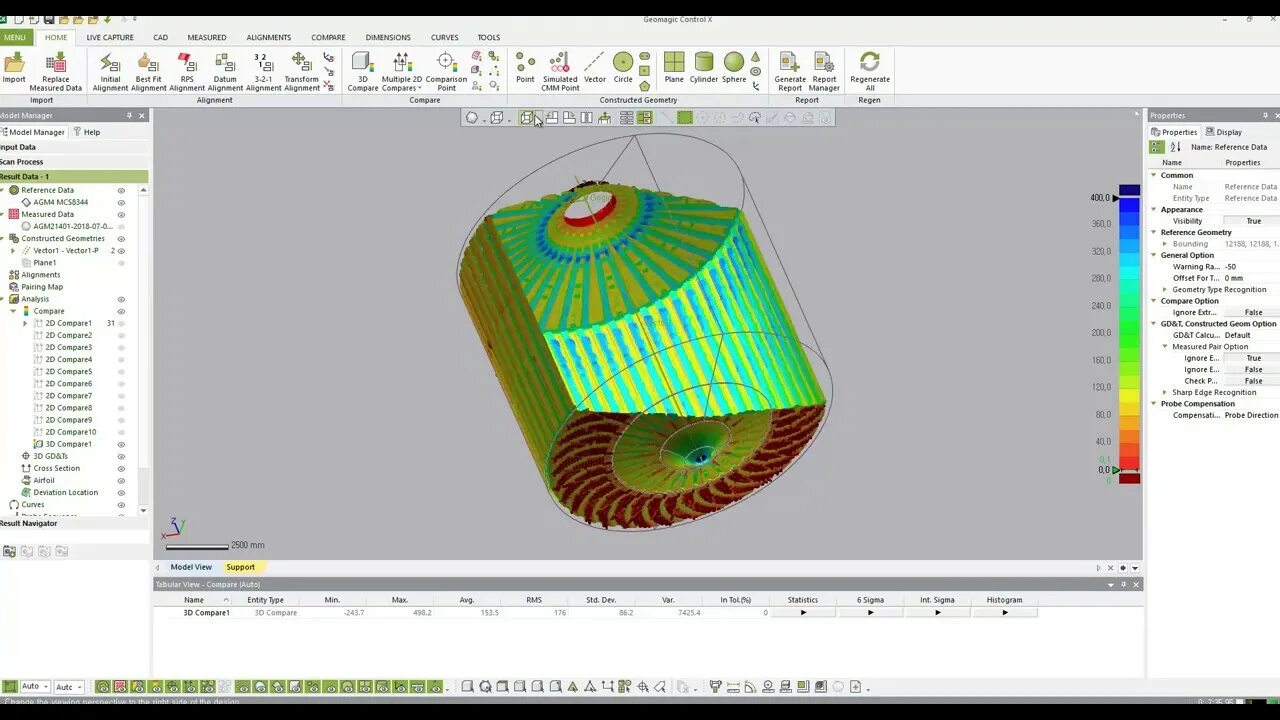
Task: Create a constructed Vector
Action: (x=595, y=68)
